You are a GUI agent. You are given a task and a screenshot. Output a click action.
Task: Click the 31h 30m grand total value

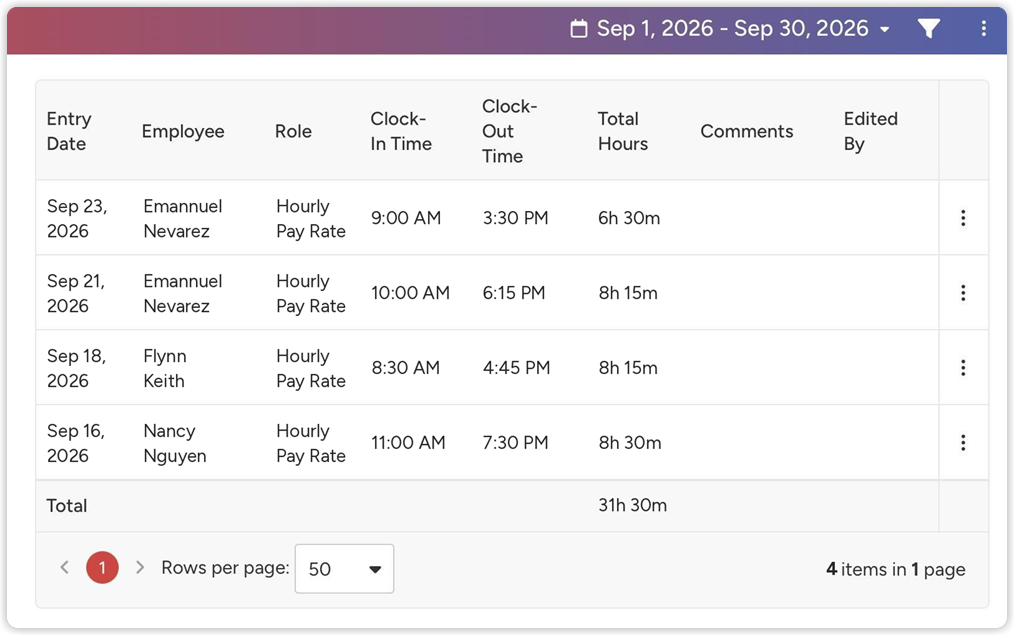[x=632, y=505]
